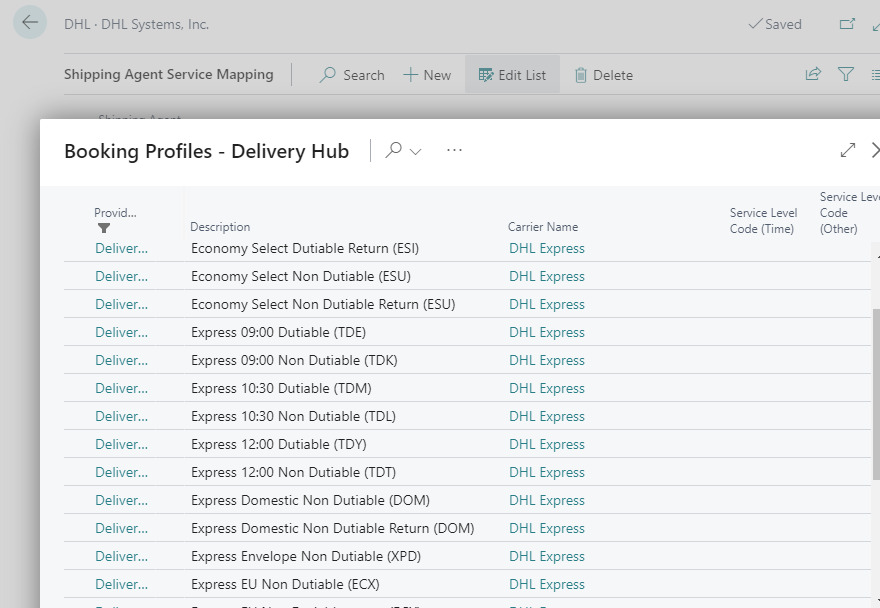Click the Provider column header

click(115, 213)
